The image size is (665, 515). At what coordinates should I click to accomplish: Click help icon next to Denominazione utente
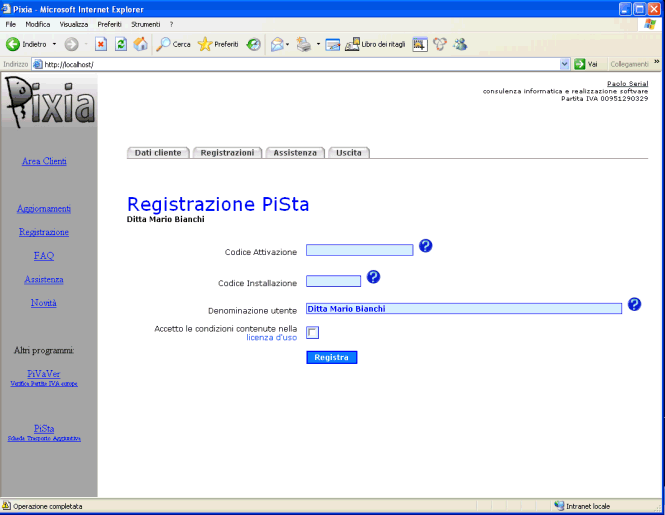634,304
